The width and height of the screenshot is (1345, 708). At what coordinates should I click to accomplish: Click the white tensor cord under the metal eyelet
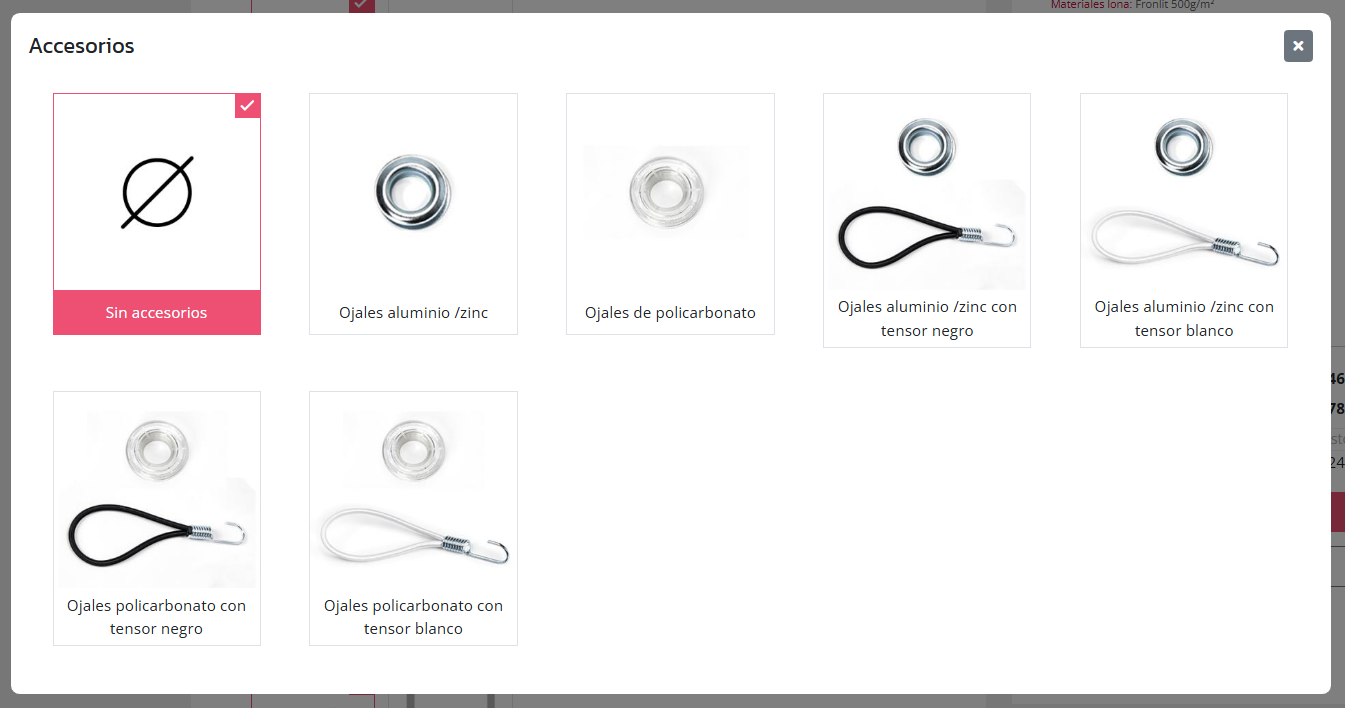coord(1184,237)
